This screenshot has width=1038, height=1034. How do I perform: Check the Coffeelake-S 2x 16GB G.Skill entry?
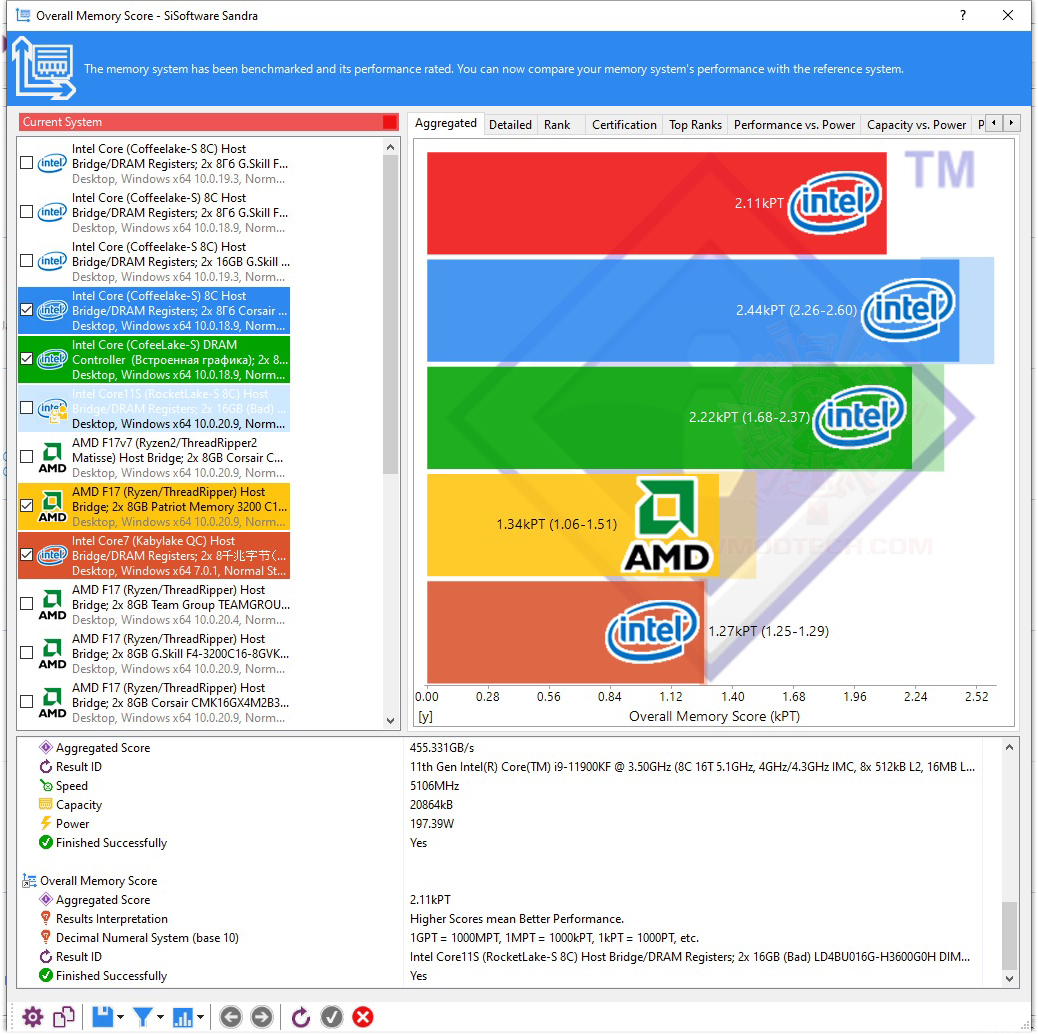coord(26,261)
